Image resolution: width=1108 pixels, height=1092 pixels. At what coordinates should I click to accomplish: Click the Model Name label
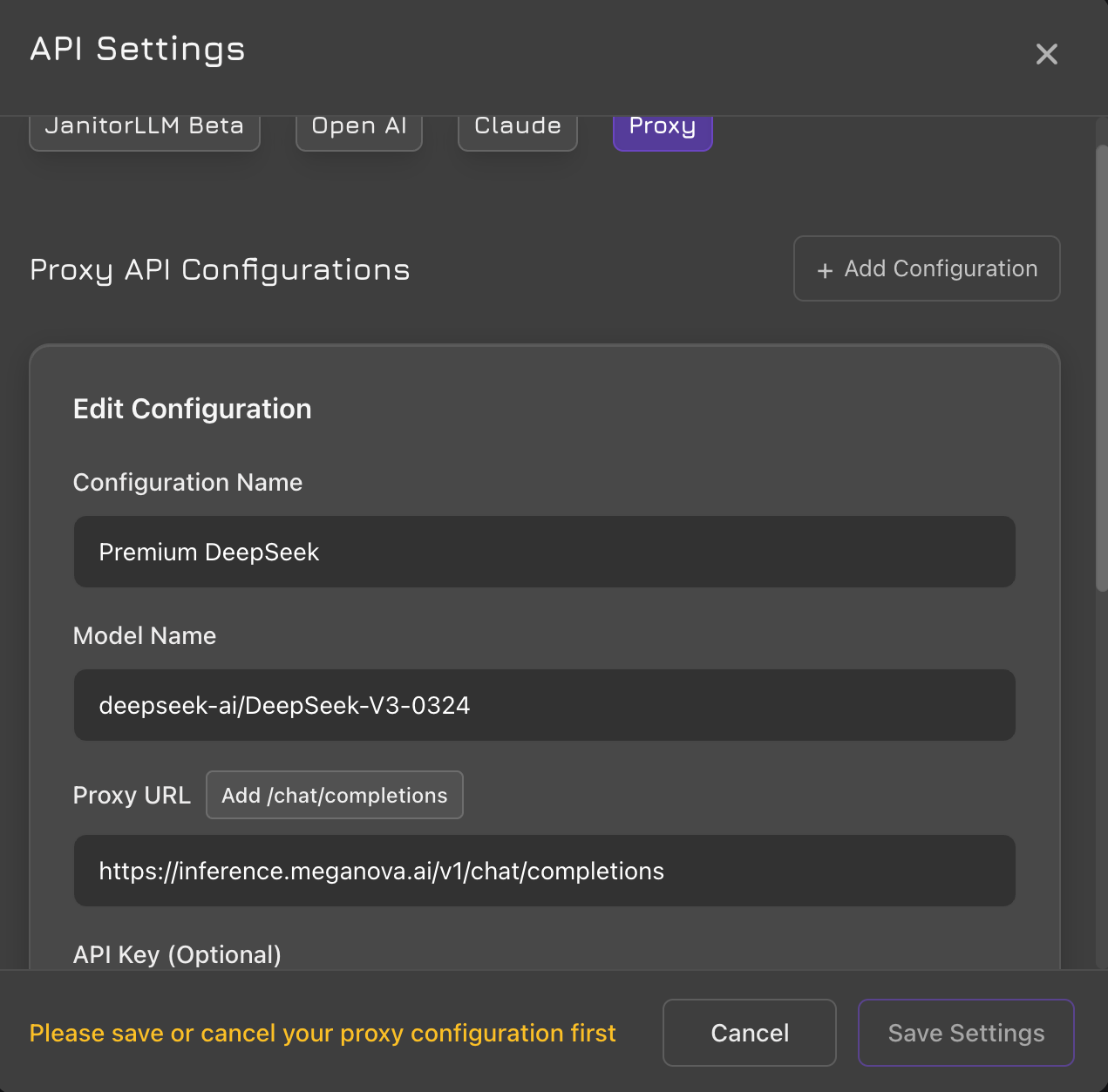(145, 636)
